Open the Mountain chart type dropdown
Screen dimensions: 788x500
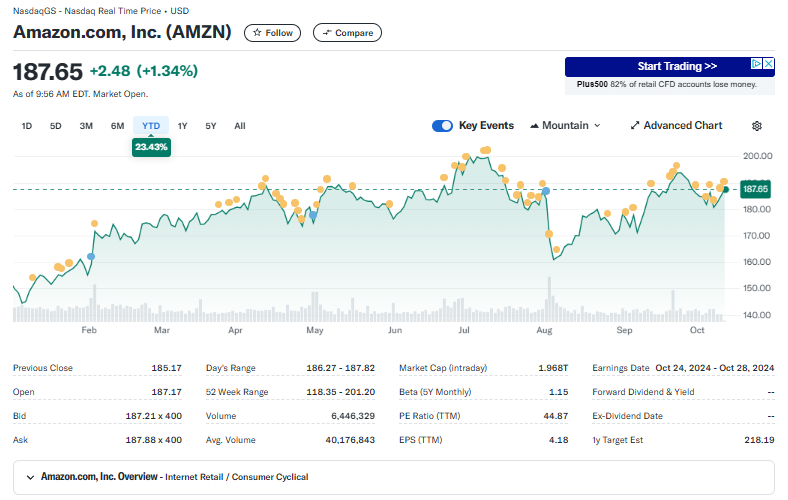(x=565, y=126)
